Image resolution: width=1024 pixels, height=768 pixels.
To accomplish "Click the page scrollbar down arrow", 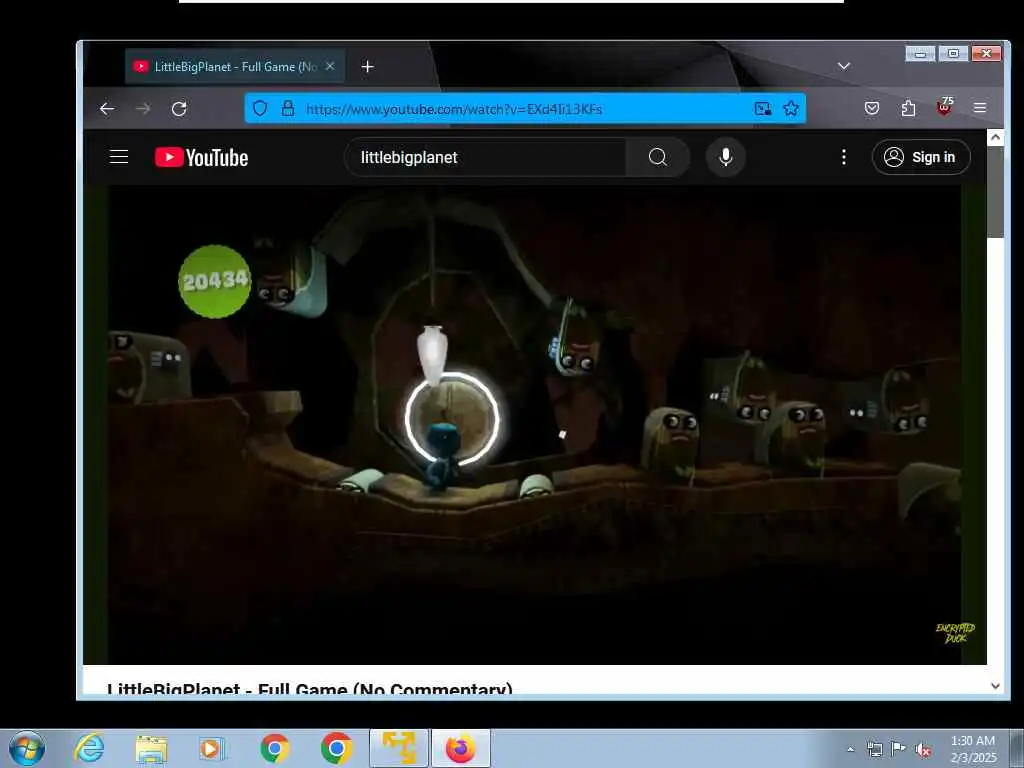I will coord(995,686).
